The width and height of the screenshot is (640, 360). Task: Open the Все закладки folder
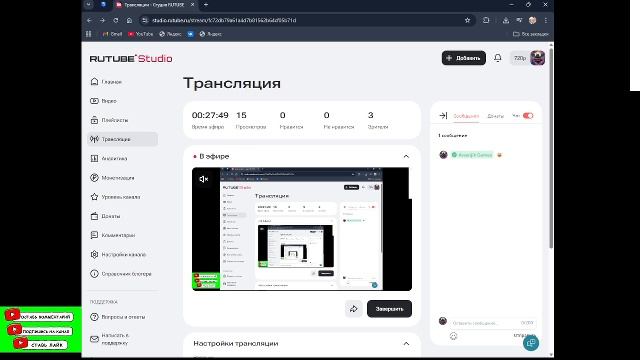click(531, 34)
